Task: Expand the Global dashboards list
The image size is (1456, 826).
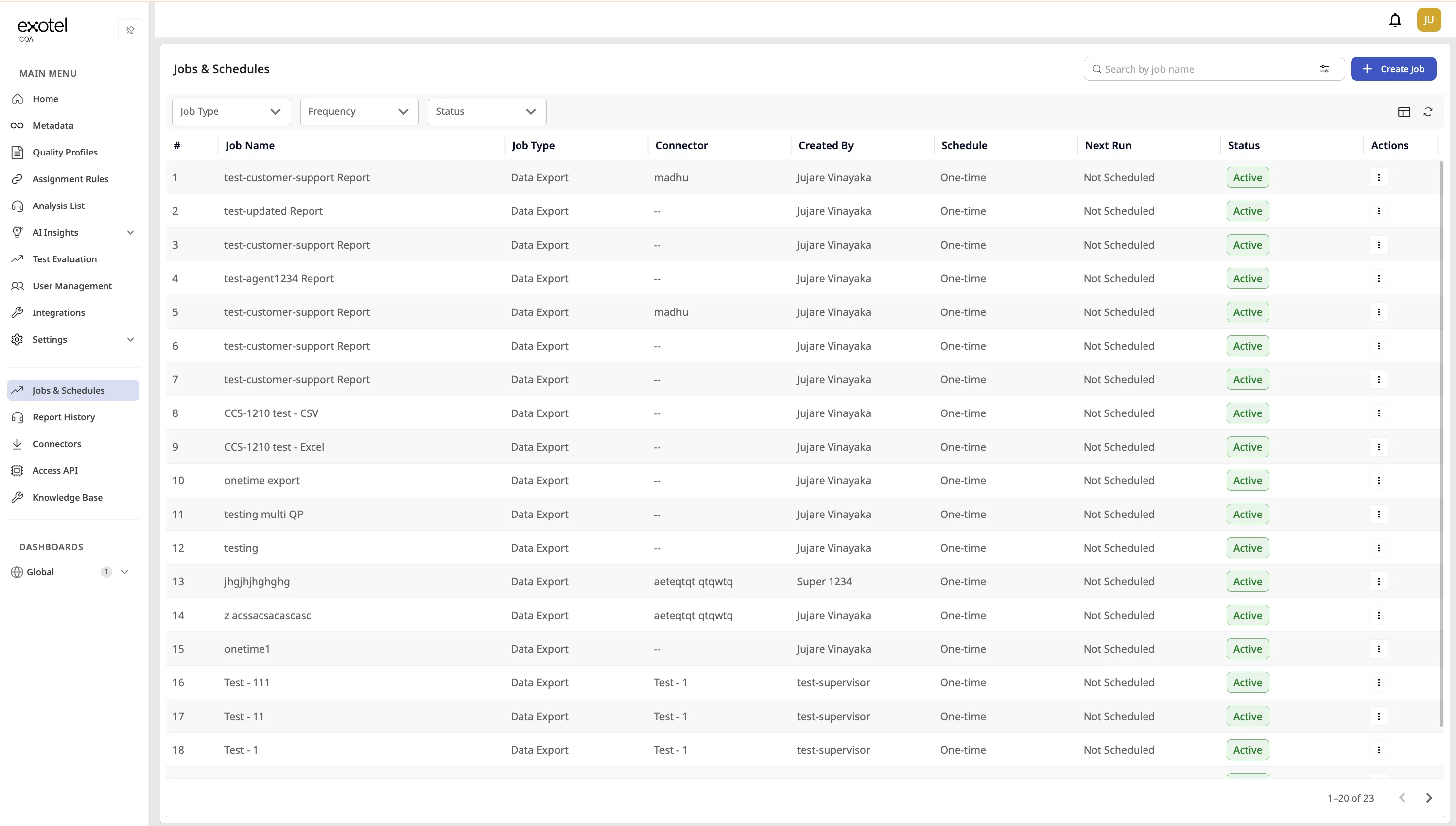Action: click(x=125, y=572)
